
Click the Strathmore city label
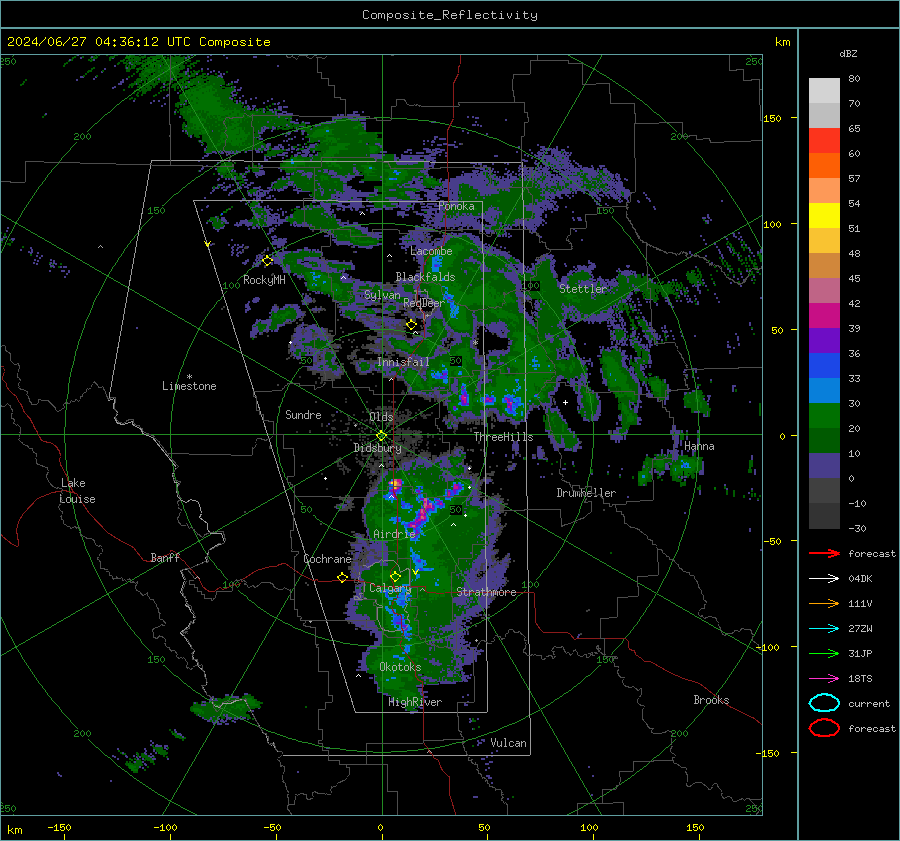[x=486, y=592]
